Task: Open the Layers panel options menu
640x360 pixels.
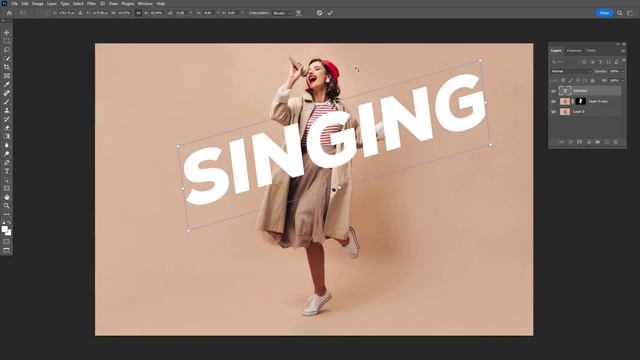Action: [623, 51]
